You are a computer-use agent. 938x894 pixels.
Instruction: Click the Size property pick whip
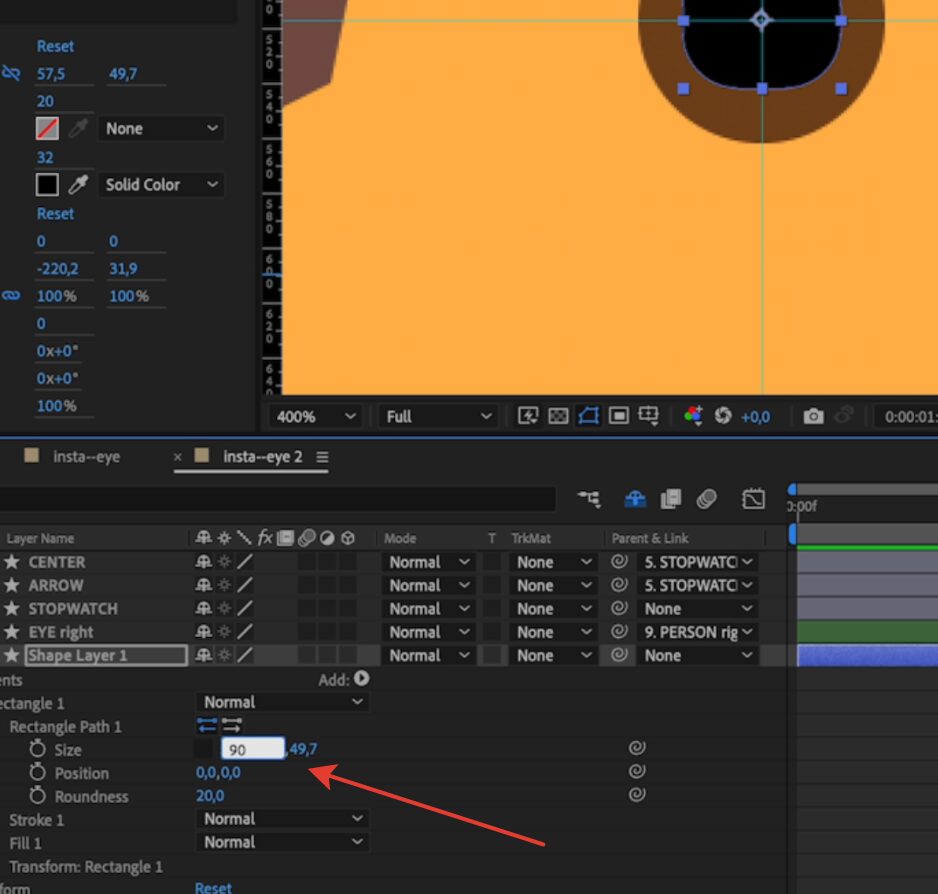click(637, 747)
